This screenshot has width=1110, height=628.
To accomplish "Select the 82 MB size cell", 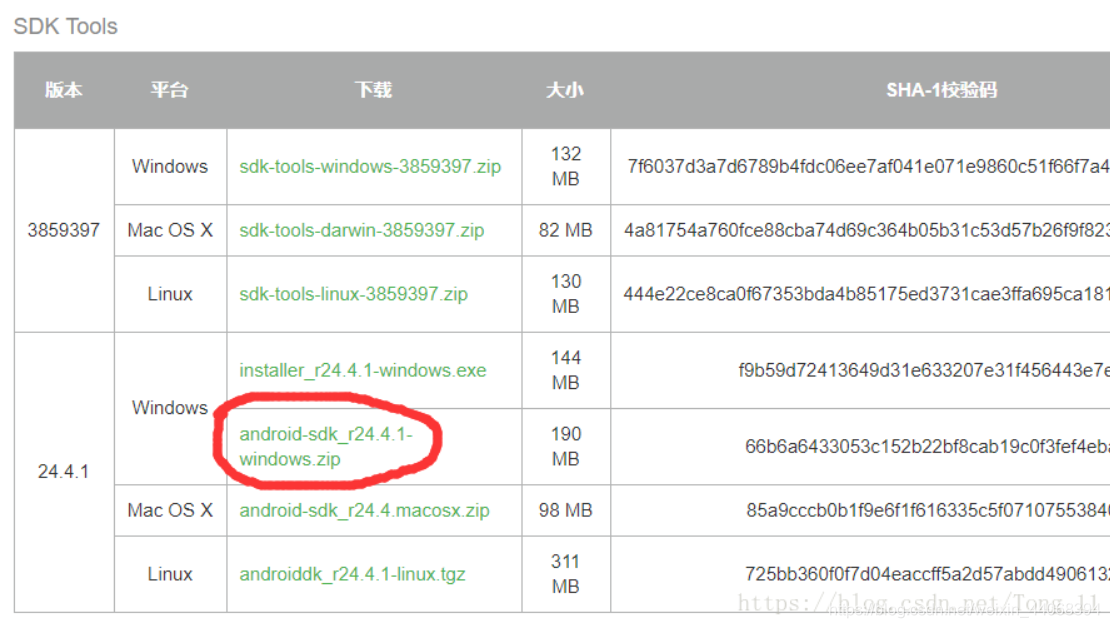I will click(x=566, y=230).
